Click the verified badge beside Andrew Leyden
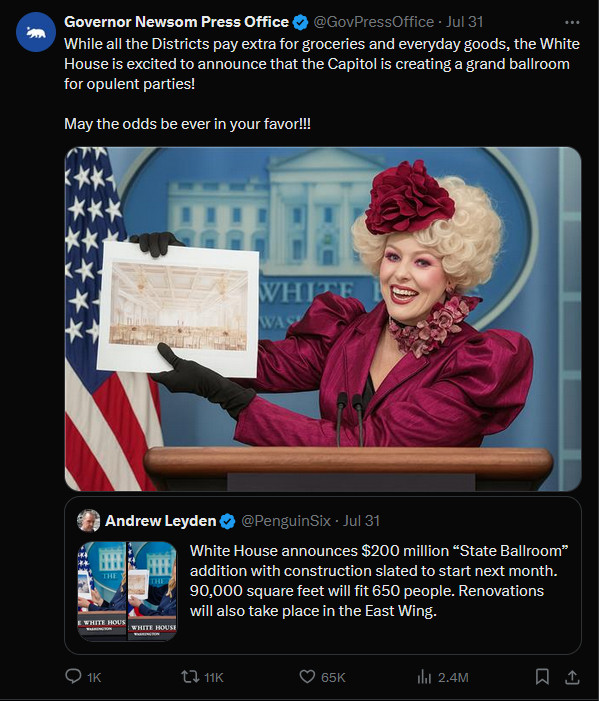 [228, 521]
